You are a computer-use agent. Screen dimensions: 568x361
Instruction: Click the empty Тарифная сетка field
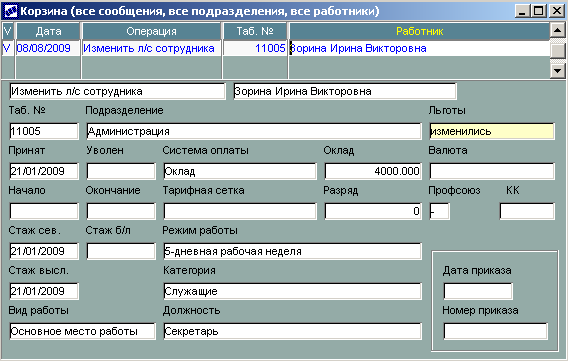(240, 211)
